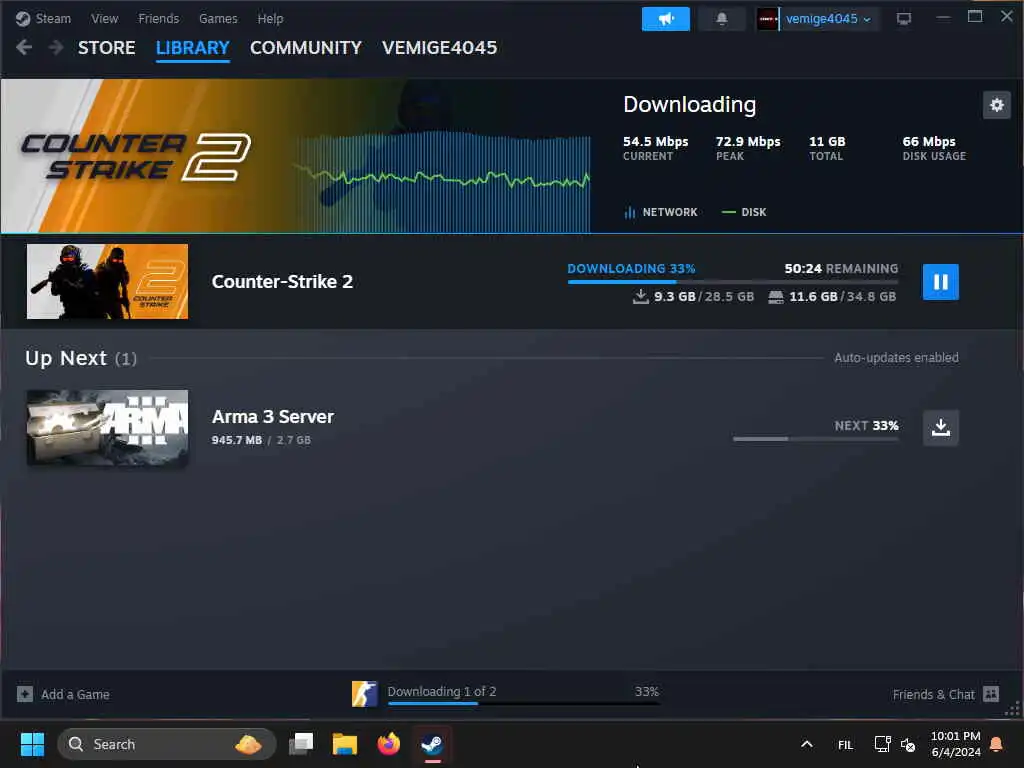1024x768 pixels.
Task: Open the announcements megaphone button
Action: pos(665,19)
